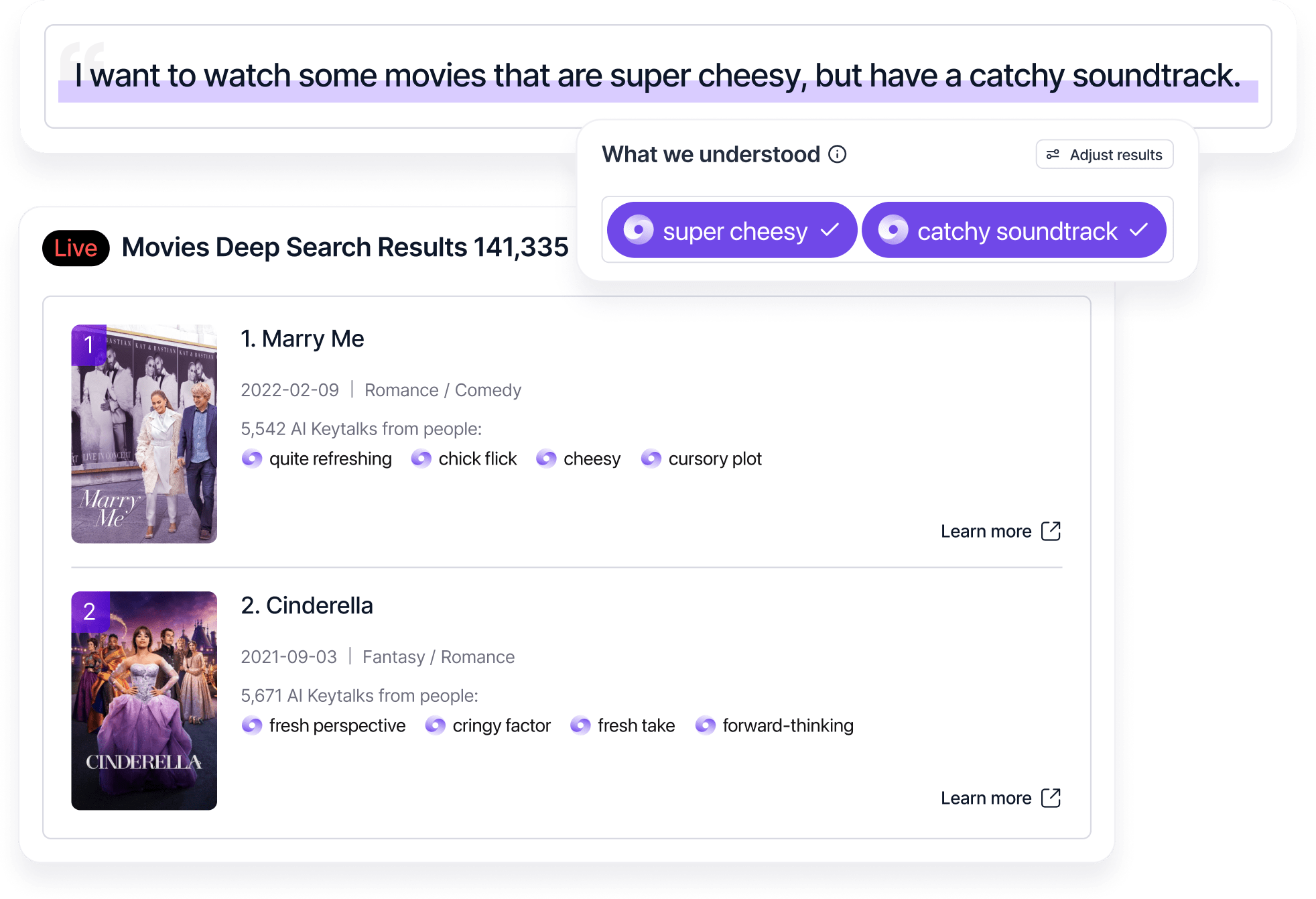Click the circle icon in super cheesy chip
Image resolution: width=1316 pixels, height=899 pixels.
(x=639, y=230)
